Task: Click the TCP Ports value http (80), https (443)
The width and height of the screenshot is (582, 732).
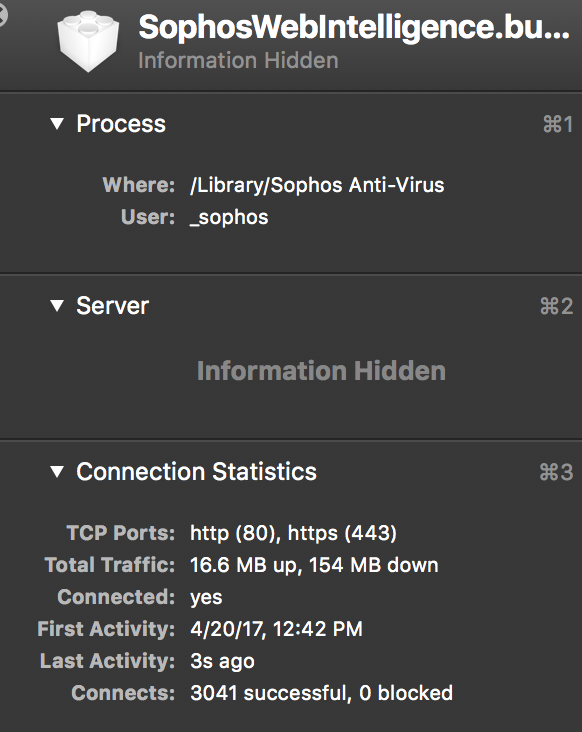Action: [x=294, y=533]
